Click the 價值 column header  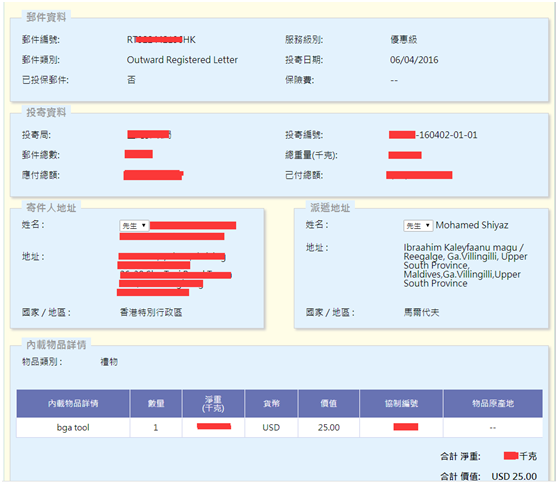click(x=329, y=403)
